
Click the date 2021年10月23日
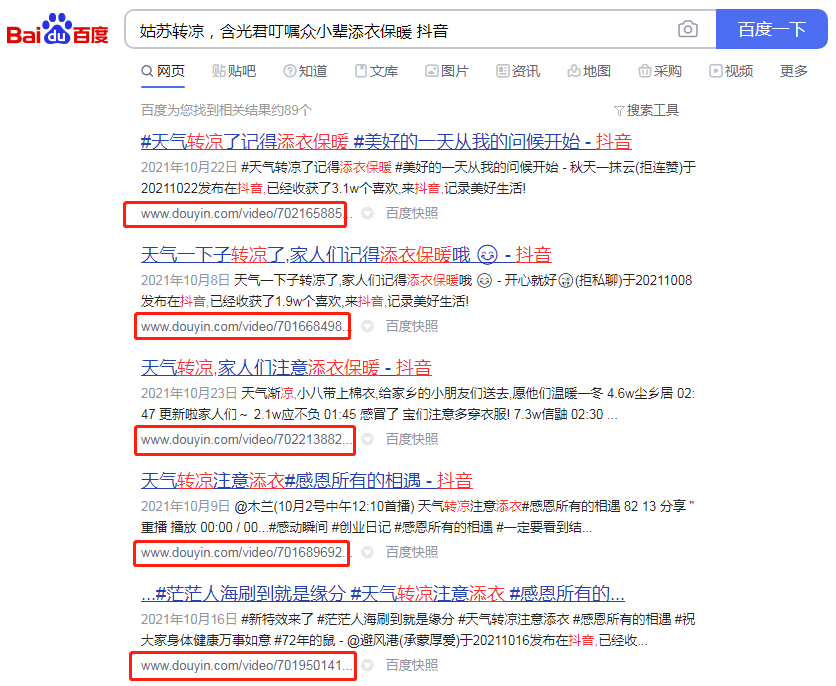tap(189, 393)
